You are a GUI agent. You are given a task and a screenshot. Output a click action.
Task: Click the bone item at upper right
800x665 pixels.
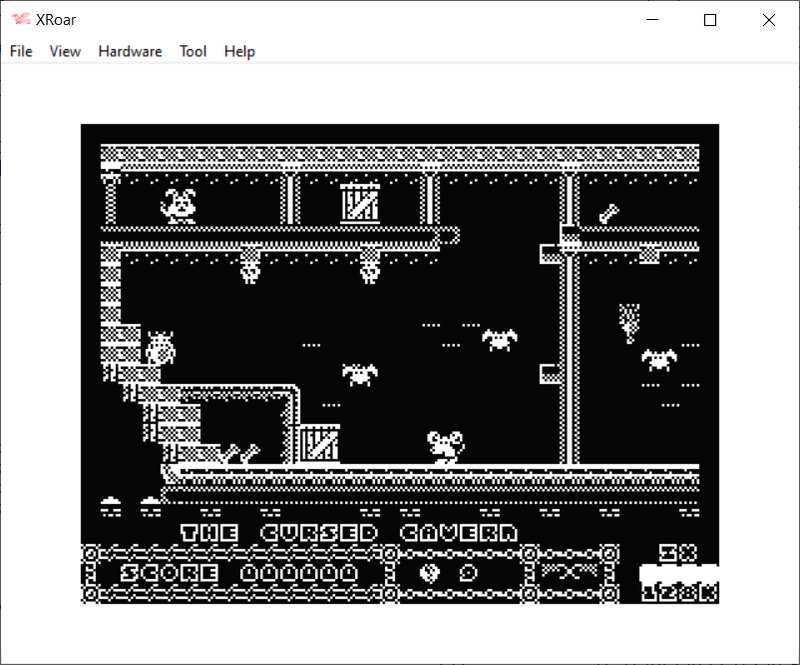point(608,212)
